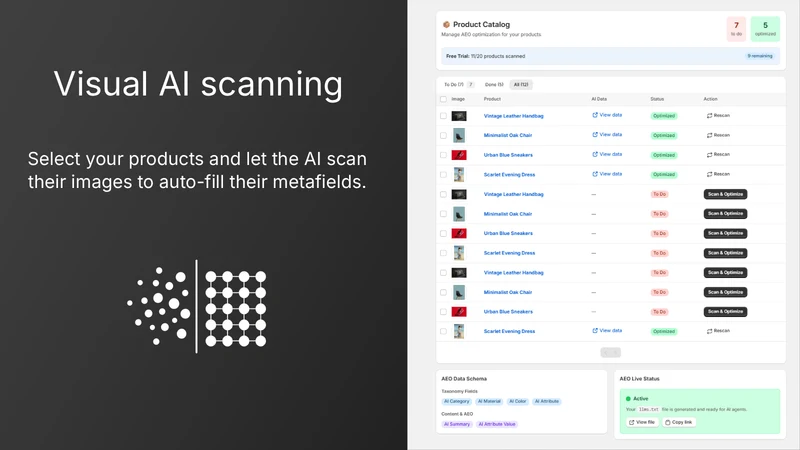The height and width of the screenshot is (450, 800).
Task: Click the Action column header
Action: tap(710, 99)
